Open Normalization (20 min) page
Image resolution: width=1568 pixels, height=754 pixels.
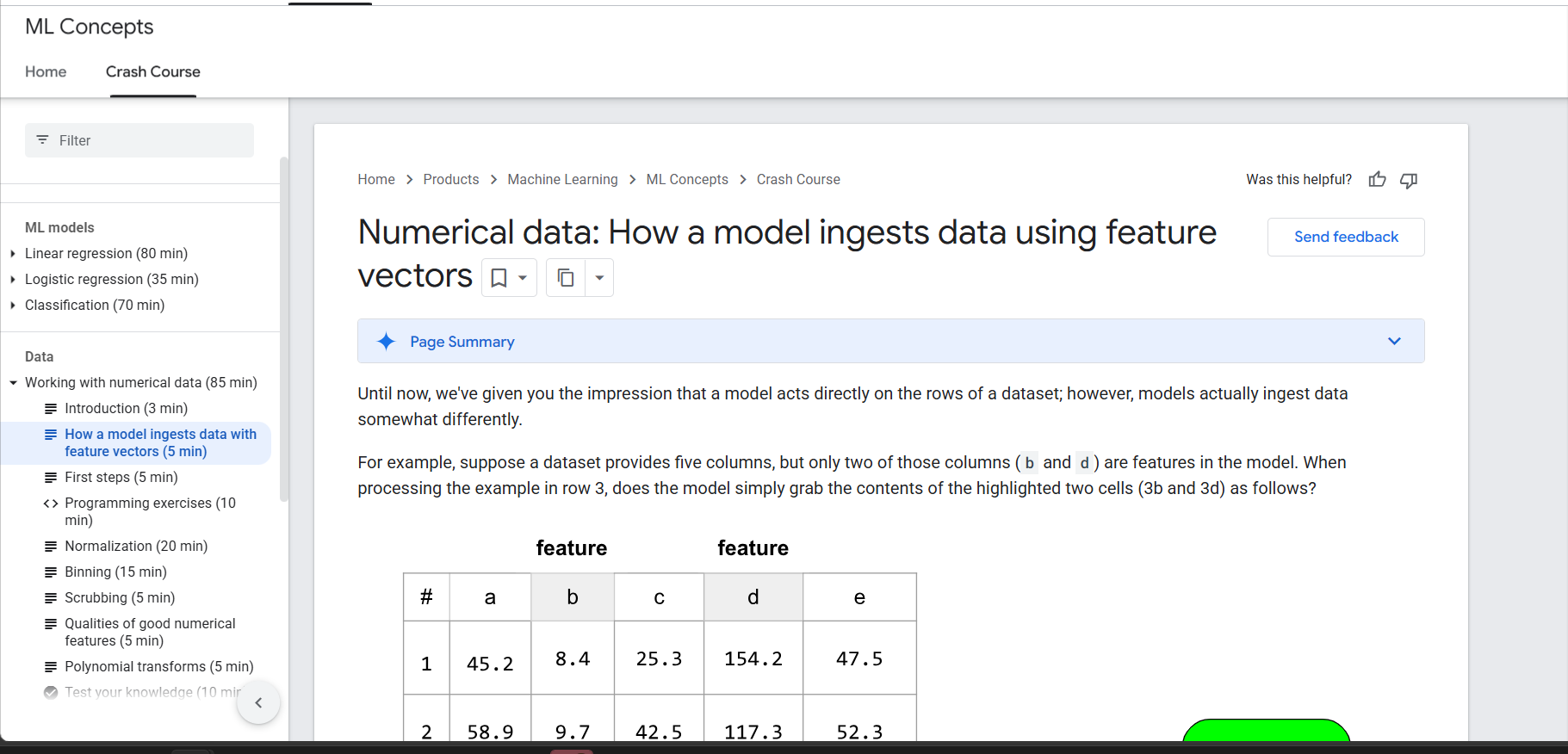tap(136, 546)
